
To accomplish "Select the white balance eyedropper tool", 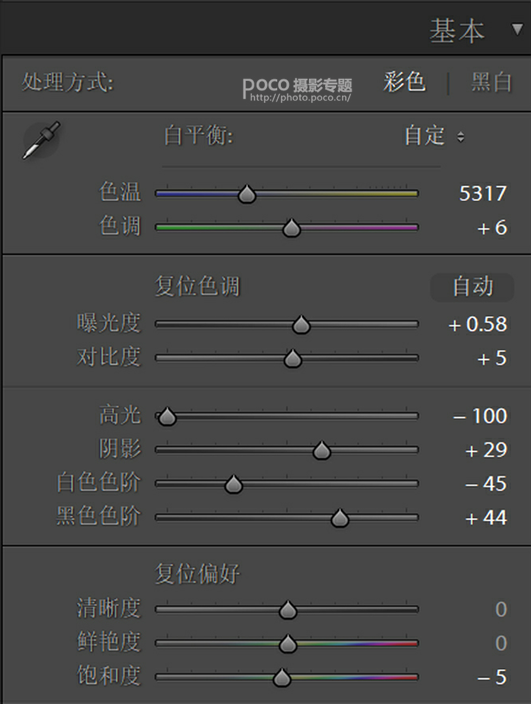I will pos(41,140).
